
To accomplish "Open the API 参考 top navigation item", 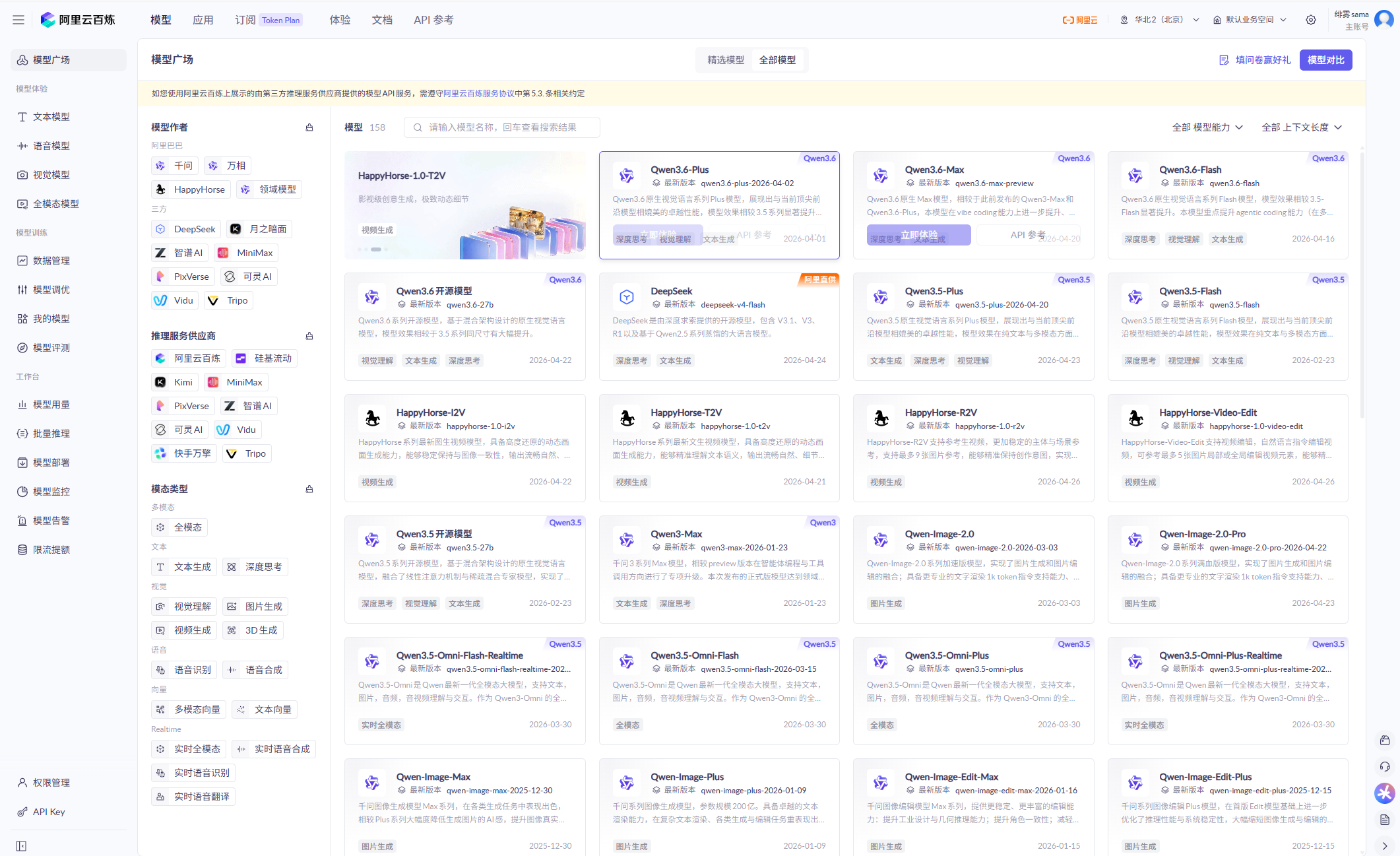I will coord(433,20).
